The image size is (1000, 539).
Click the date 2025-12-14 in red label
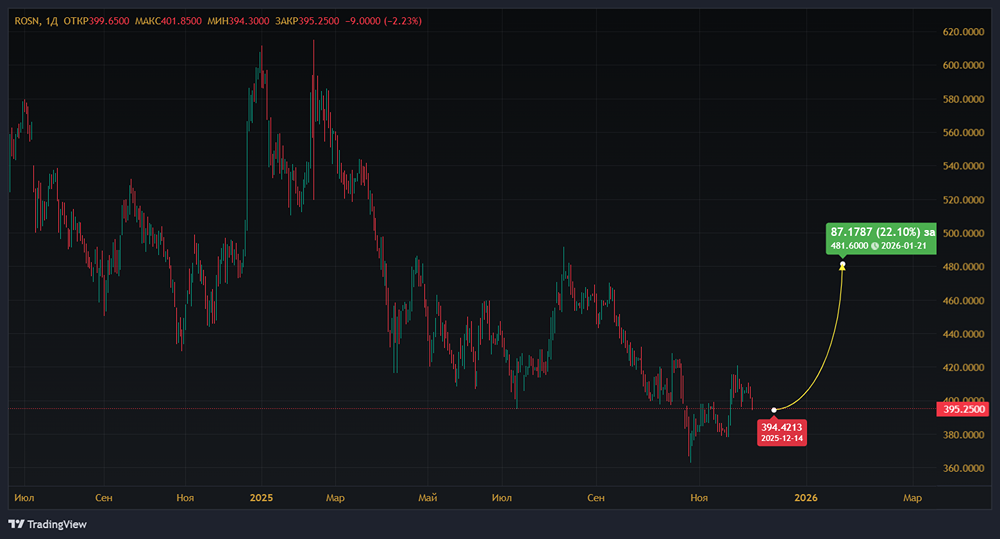tap(781, 438)
